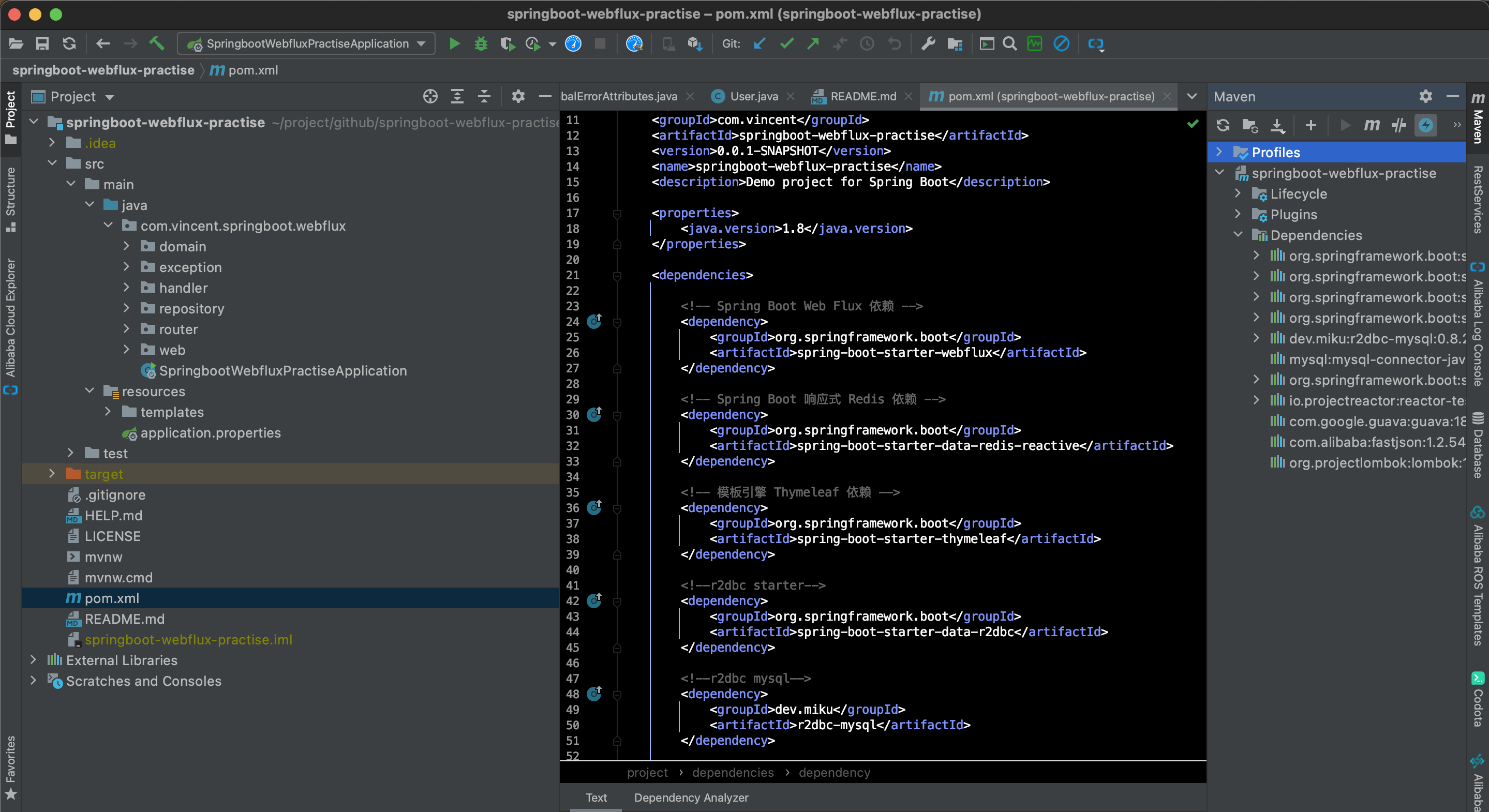
Task: Open run configuration dropdown SpringbootWebfluxPractiseApplication
Action: (306, 44)
